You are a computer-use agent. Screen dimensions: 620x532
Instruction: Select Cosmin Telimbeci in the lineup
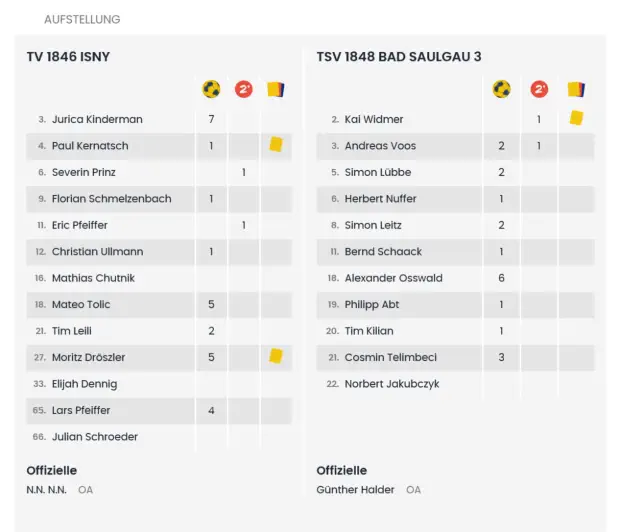pos(390,357)
